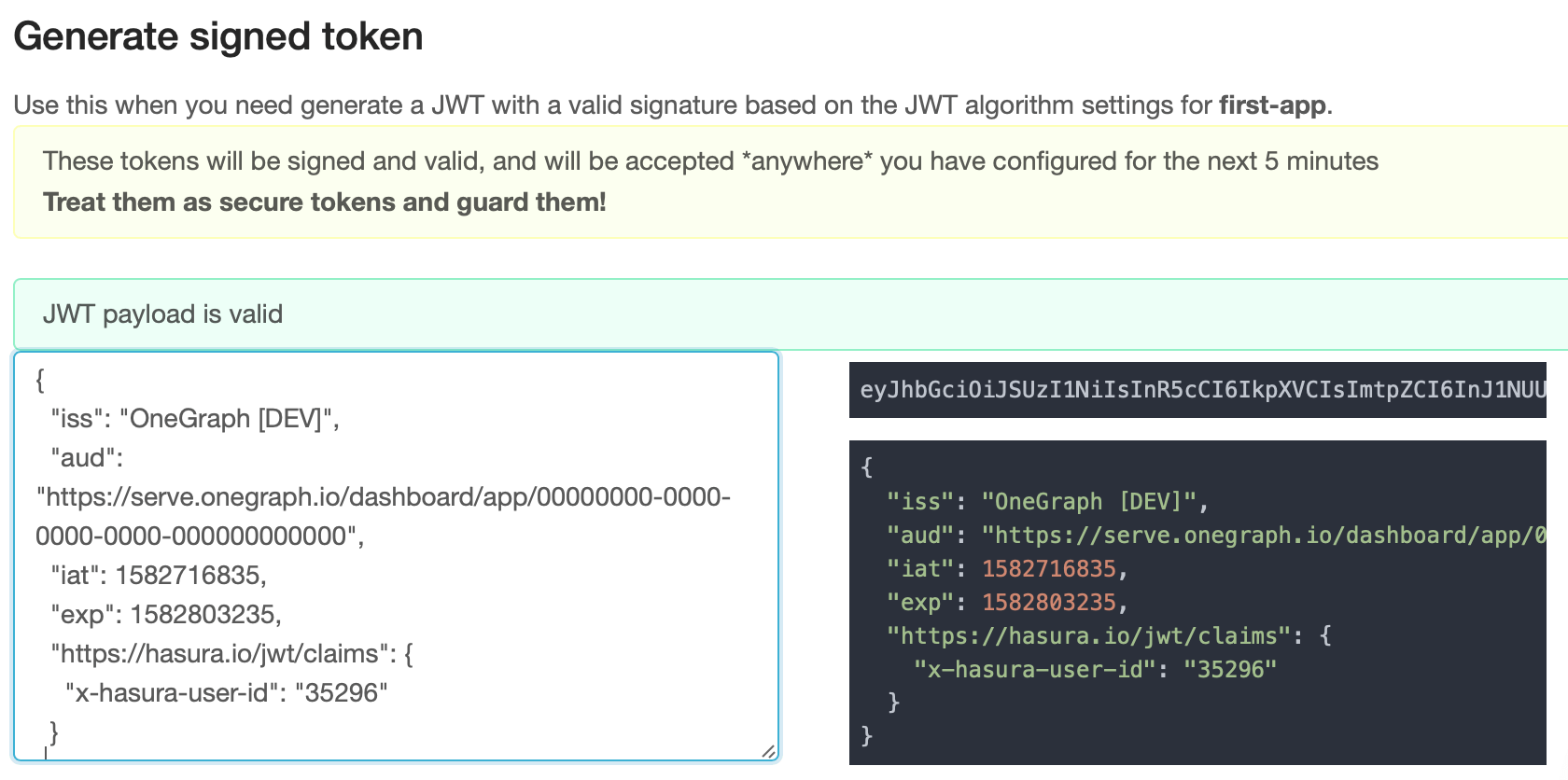Click "35296" value in decoded preview
The image size is (1568, 780).
tap(1230, 670)
